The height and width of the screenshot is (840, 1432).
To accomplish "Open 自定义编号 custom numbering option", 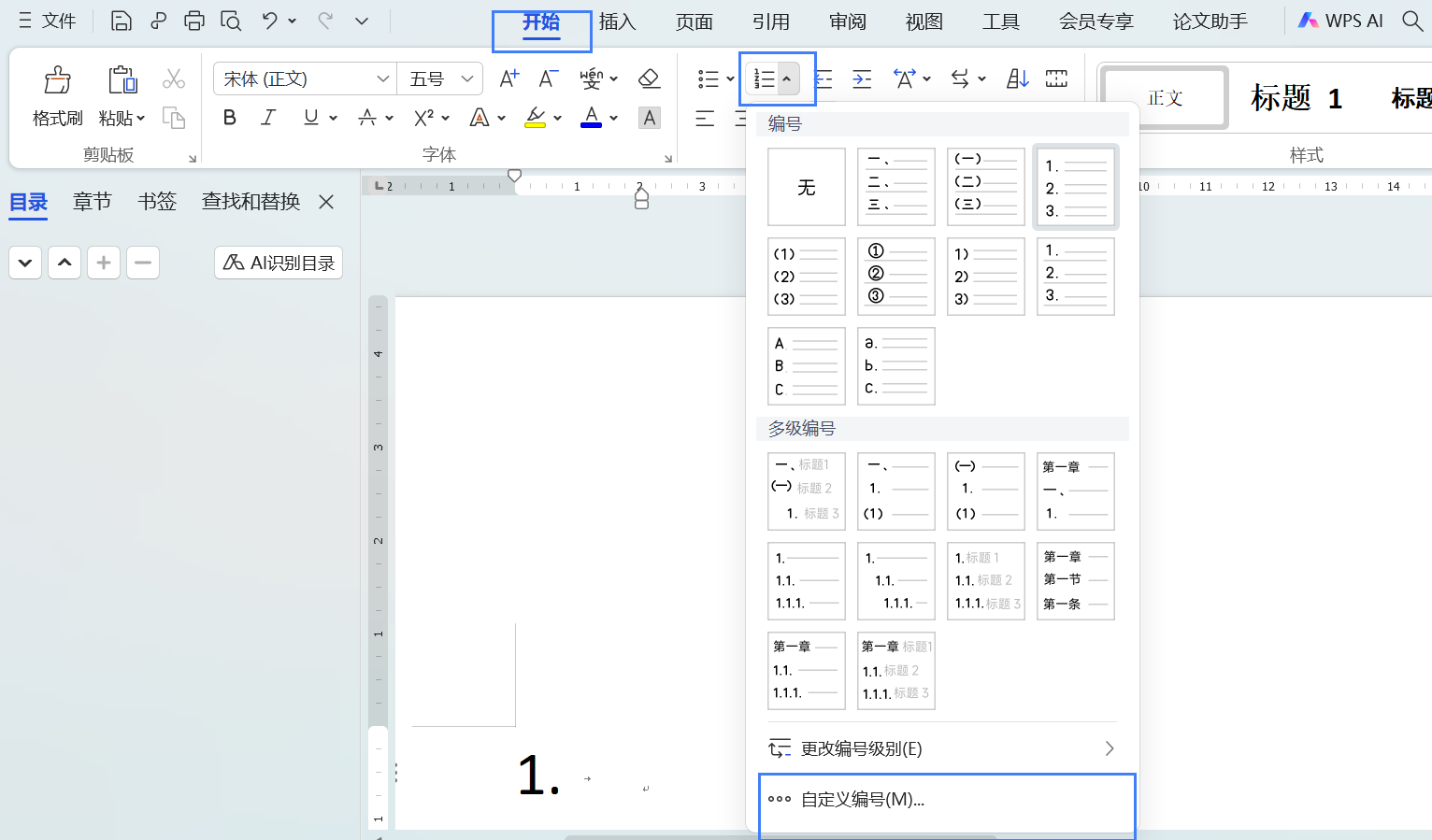I will pyautogui.click(x=862, y=800).
